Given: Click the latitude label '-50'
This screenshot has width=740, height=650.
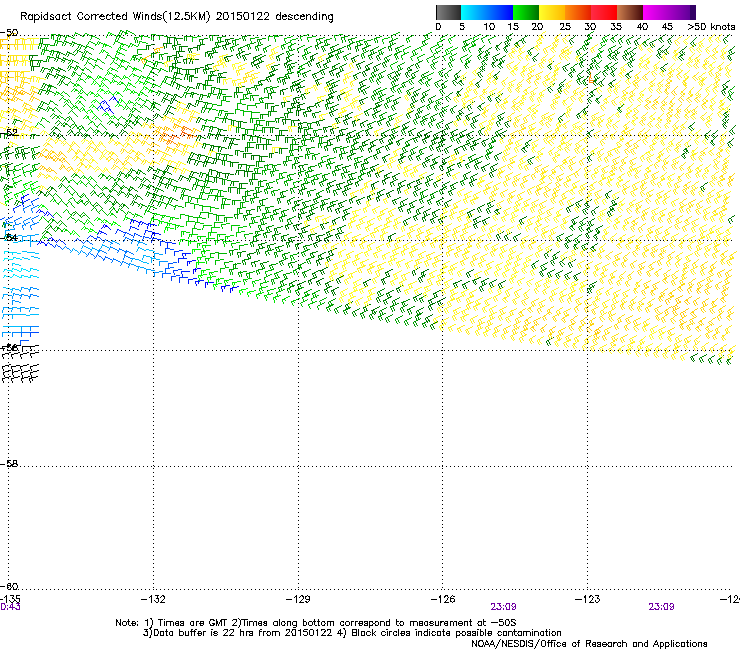Looking at the screenshot, I should (x=9, y=33).
